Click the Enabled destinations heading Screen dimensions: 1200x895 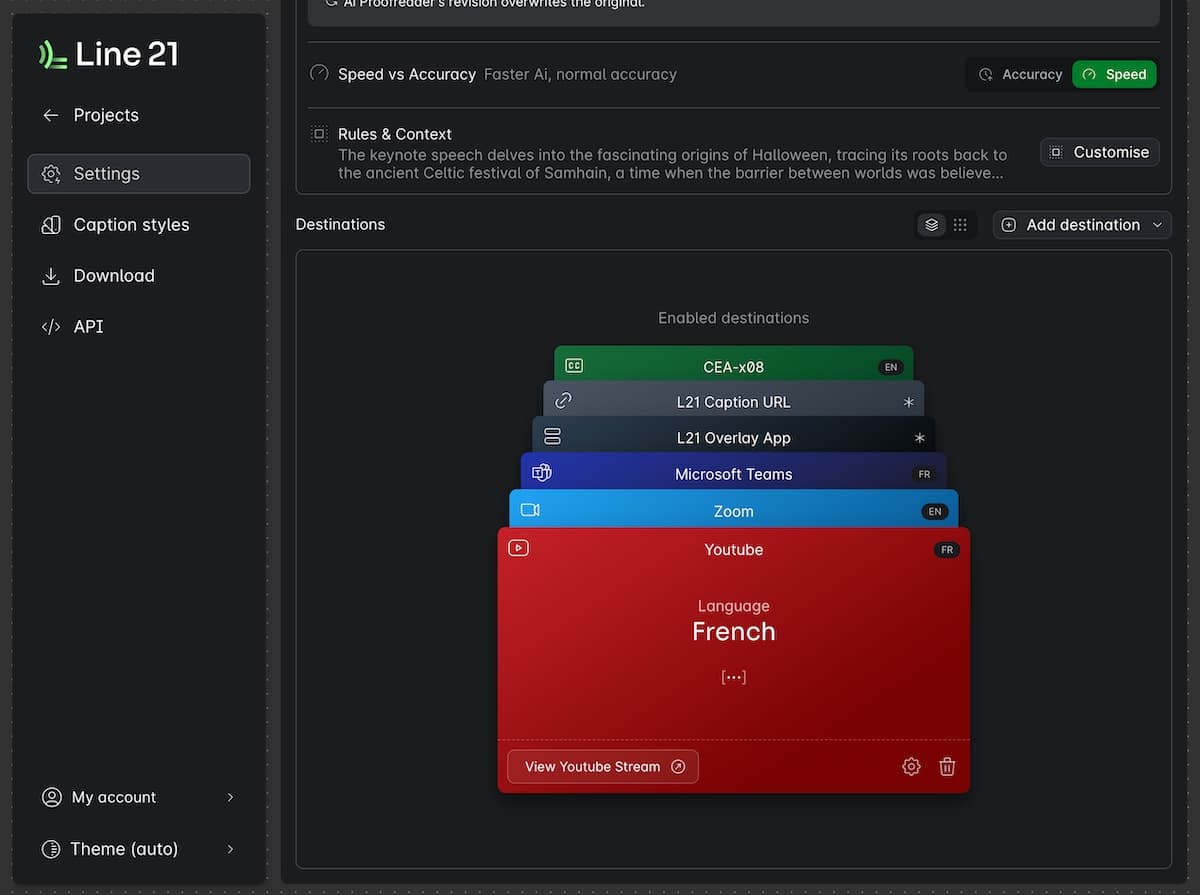[x=734, y=318]
